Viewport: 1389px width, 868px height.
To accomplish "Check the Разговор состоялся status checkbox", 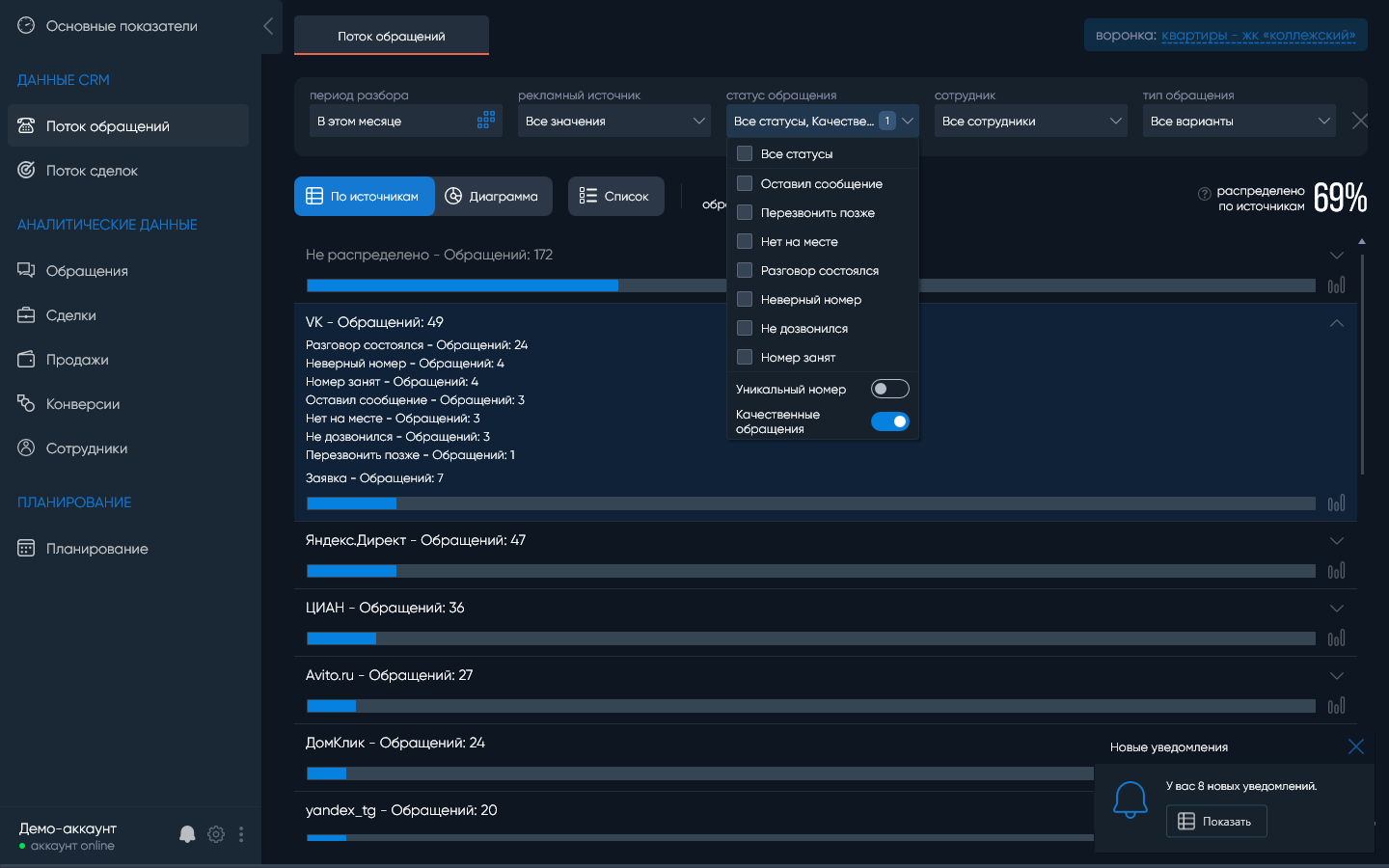I will click(x=745, y=270).
